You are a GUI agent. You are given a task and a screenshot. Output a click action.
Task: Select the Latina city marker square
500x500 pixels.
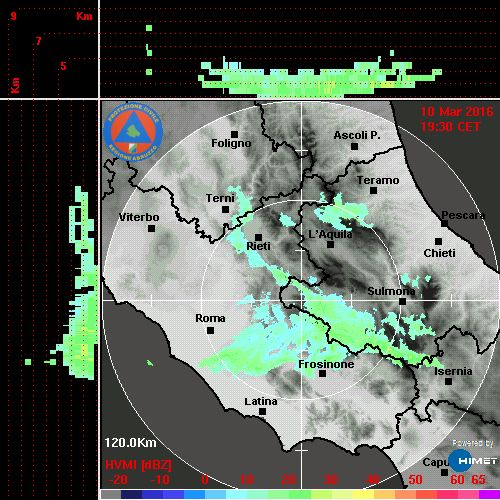pos(262,412)
